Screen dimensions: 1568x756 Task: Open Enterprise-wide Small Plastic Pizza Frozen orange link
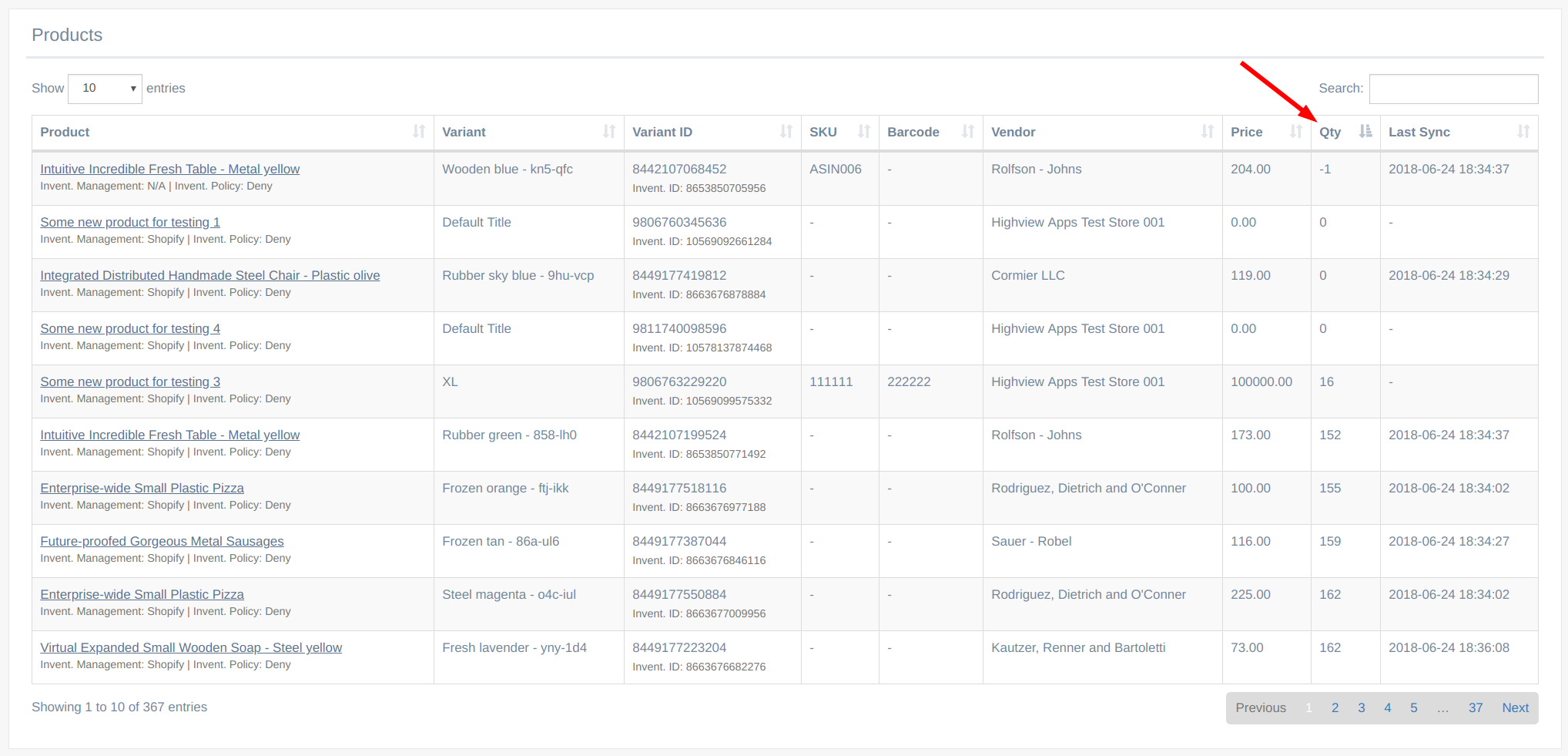(142, 488)
